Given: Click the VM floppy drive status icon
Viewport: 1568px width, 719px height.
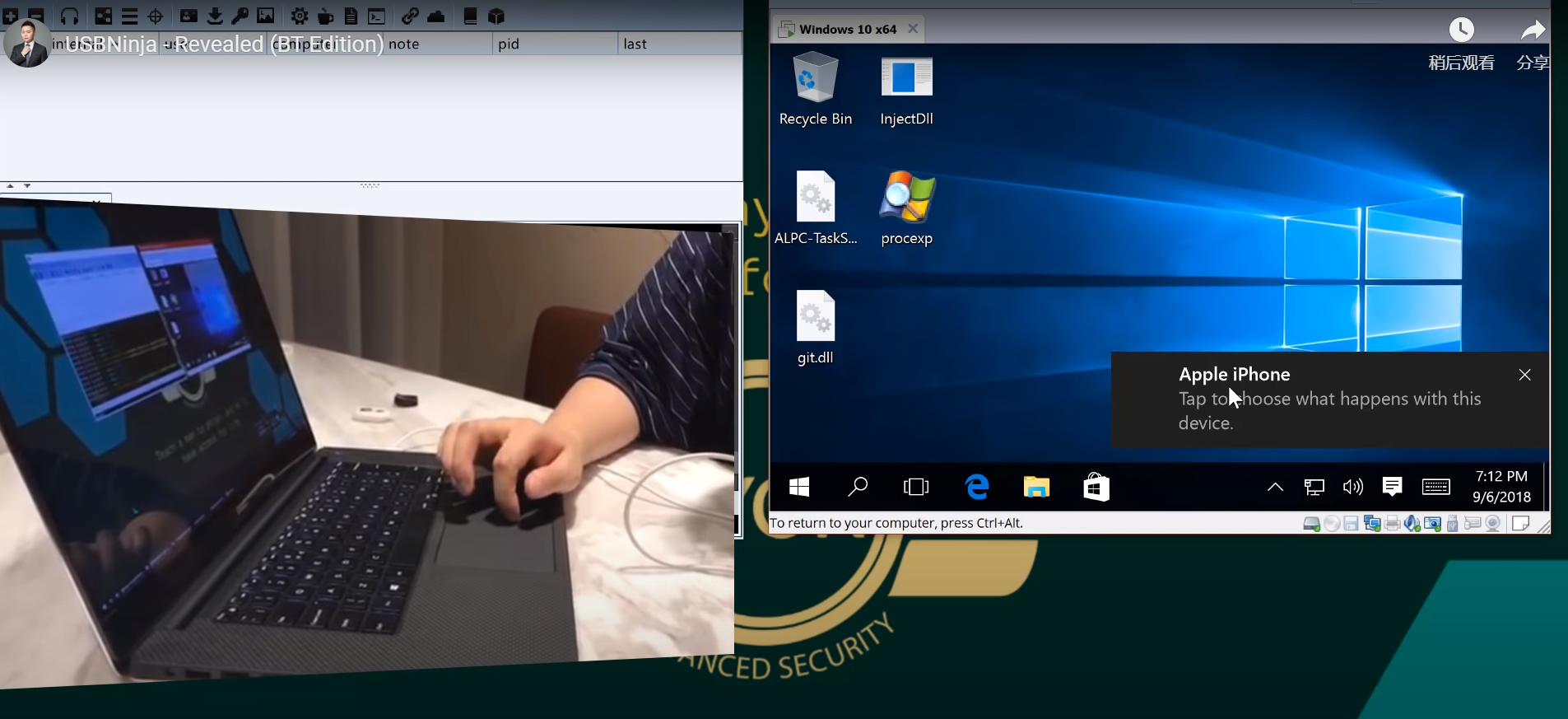Looking at the screenshot, I should click(1351, 524).
